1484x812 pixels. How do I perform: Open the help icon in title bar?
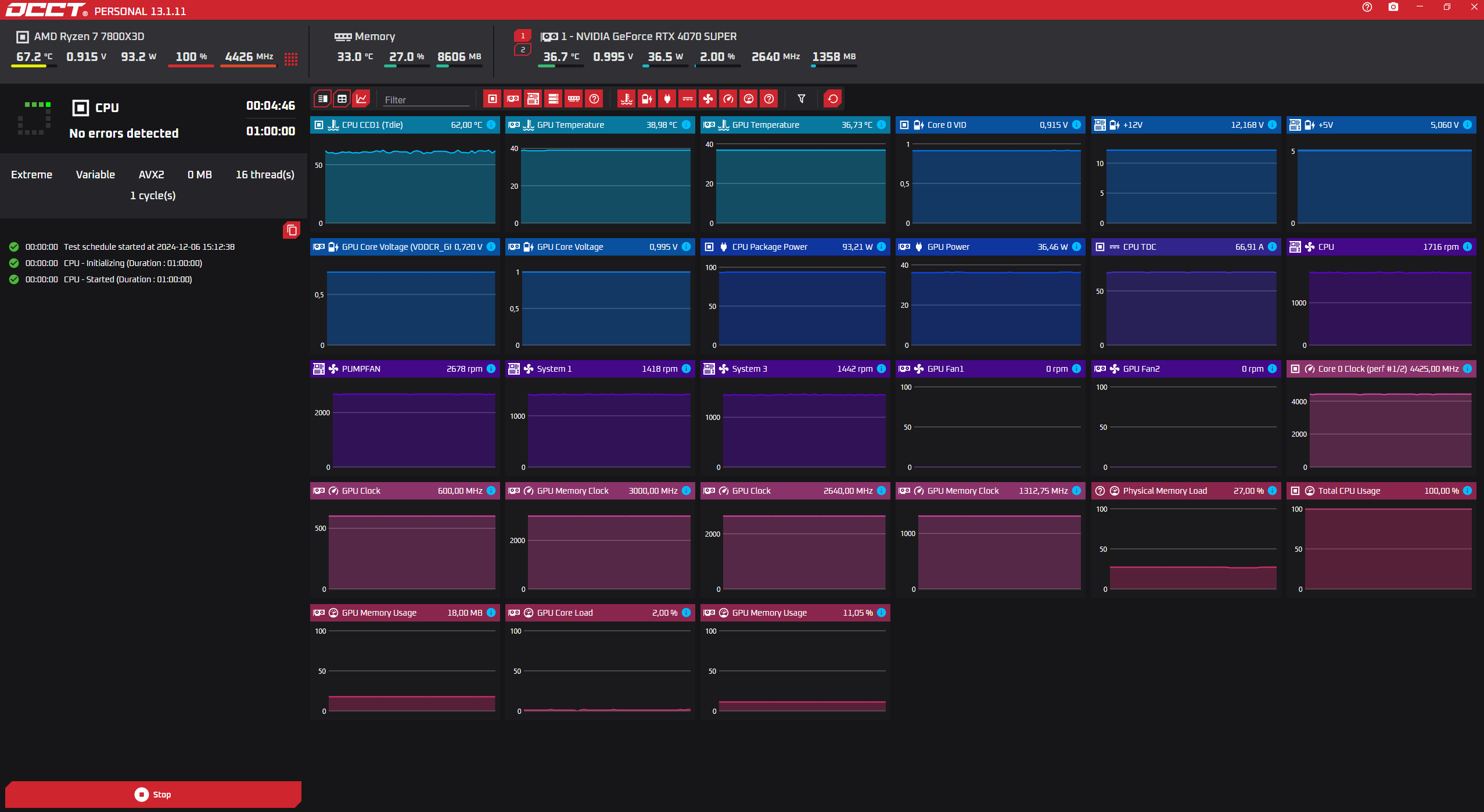point(1367,7)
